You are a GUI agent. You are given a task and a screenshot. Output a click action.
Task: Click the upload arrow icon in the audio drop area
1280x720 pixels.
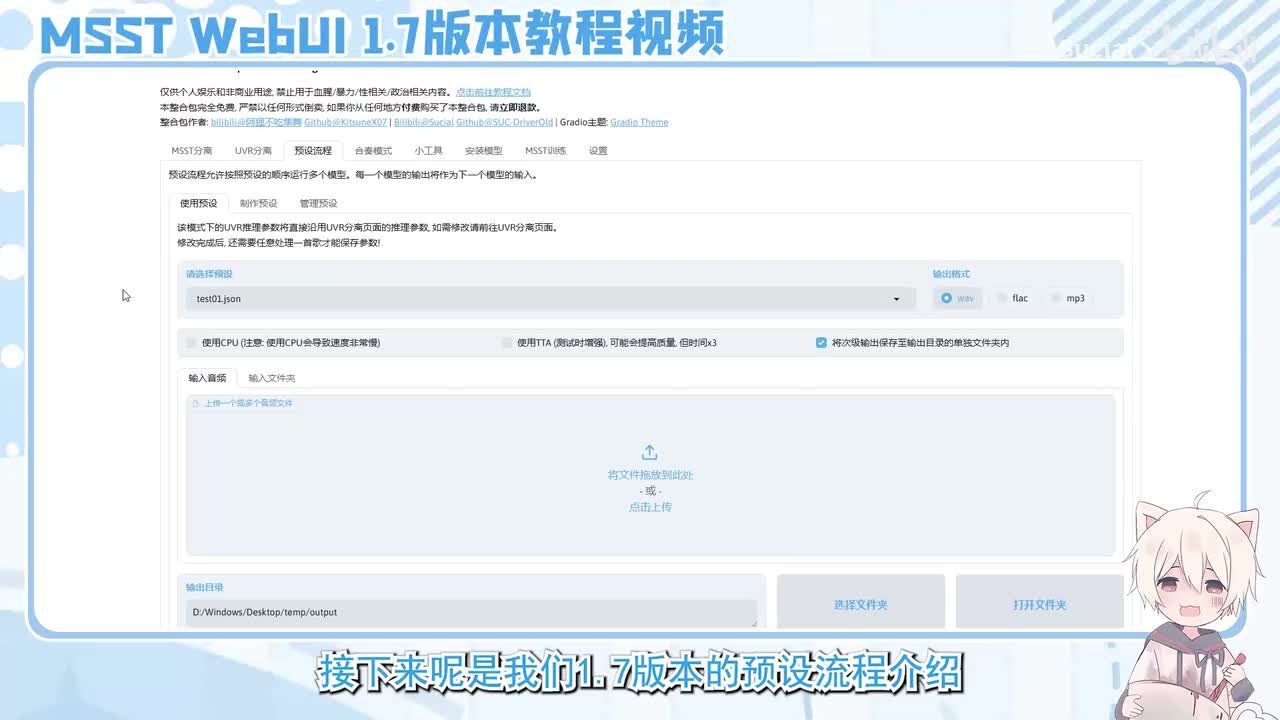[x=649, y=453]
